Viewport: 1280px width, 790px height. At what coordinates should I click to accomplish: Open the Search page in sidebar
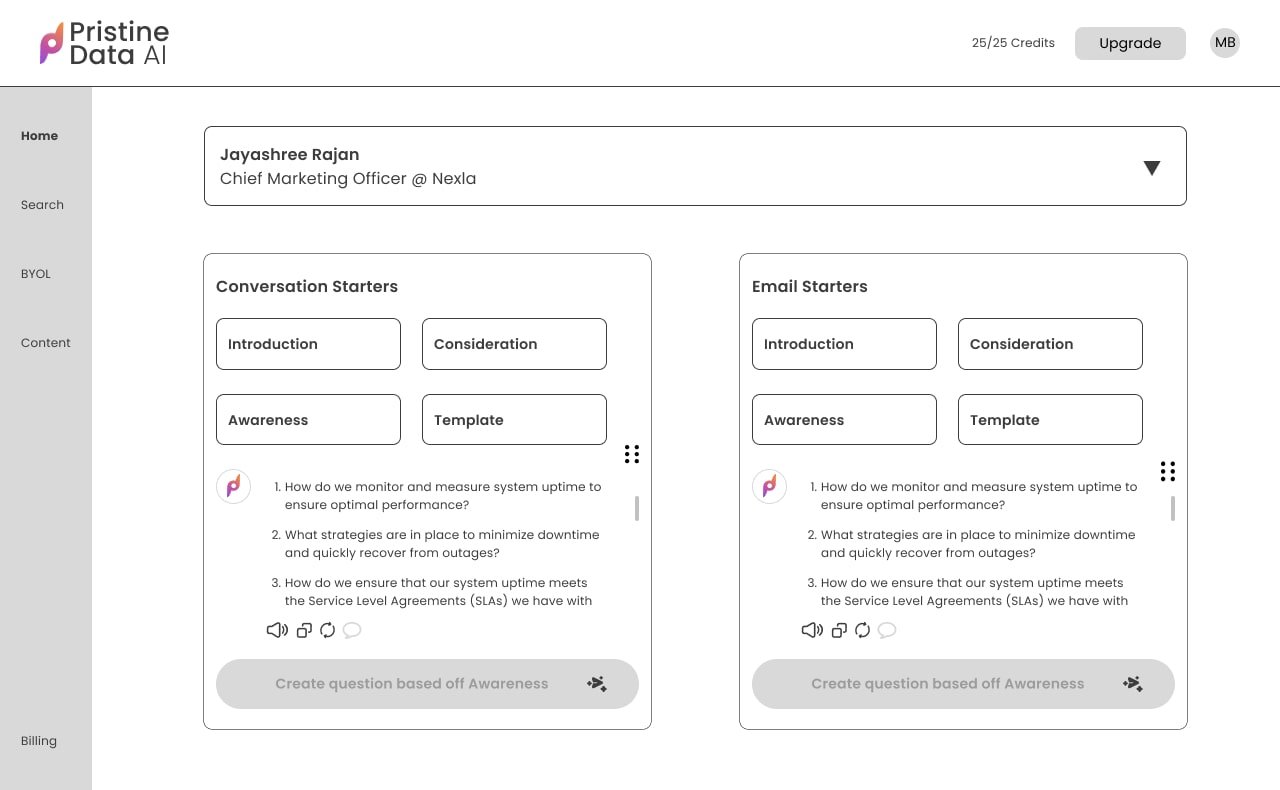pos(42,205)
